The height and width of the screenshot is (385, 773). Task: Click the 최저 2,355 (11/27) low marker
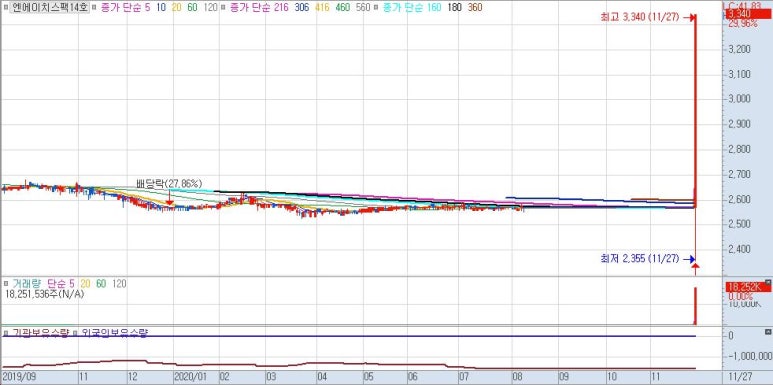pyautogui.click(x=639, y=258)
